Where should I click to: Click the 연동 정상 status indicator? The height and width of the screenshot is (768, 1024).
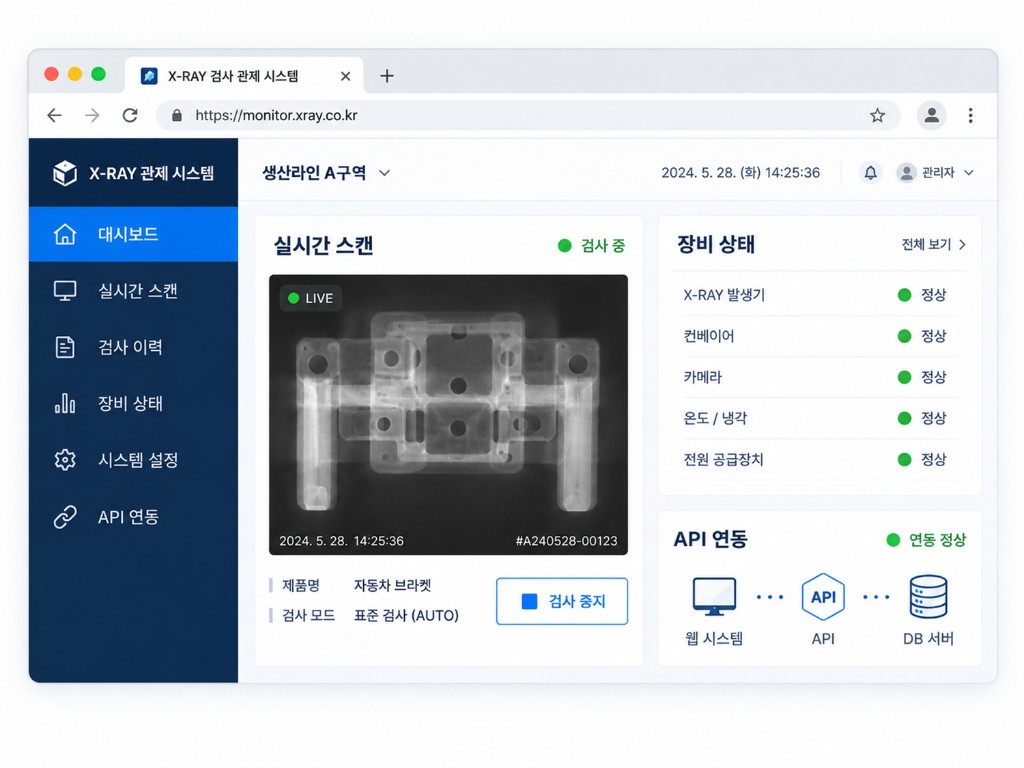click(x=926, y=539)
